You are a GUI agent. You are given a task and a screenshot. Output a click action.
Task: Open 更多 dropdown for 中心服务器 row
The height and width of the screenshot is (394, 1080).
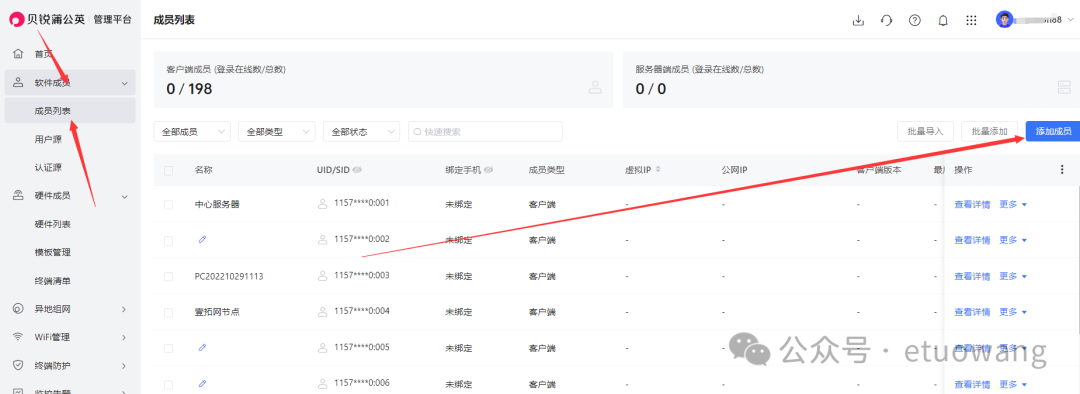[1013, 205]
